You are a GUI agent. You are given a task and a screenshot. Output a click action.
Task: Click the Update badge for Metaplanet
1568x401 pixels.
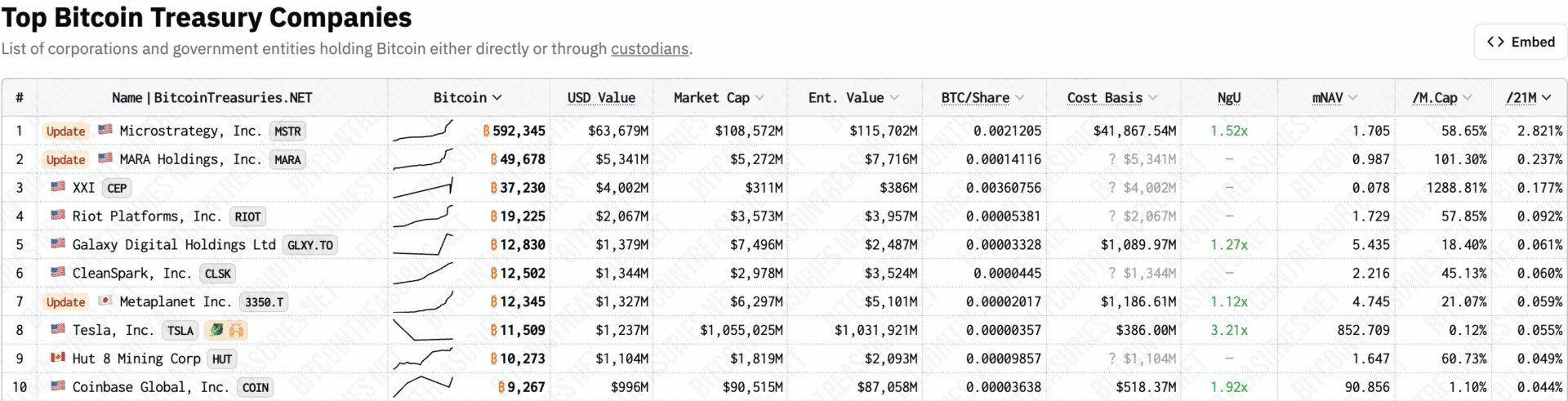click(x=65, y=302)
